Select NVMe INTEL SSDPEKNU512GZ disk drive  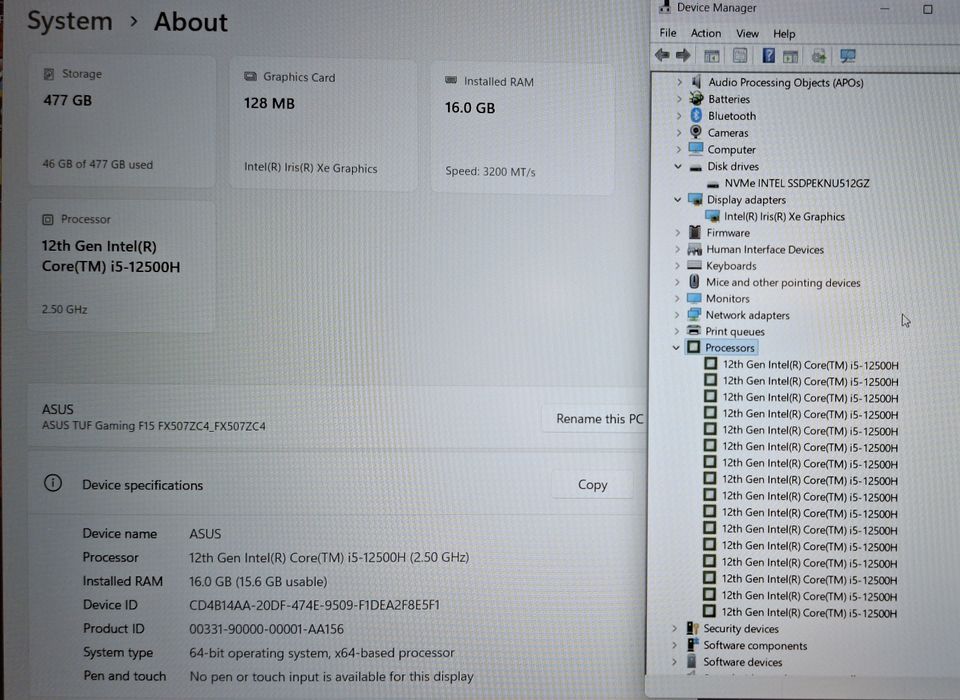(797, 183)
